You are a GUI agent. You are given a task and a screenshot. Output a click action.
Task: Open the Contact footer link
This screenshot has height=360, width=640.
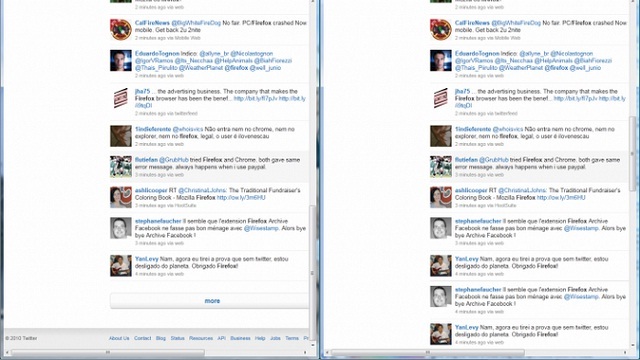tap(142, 338)
